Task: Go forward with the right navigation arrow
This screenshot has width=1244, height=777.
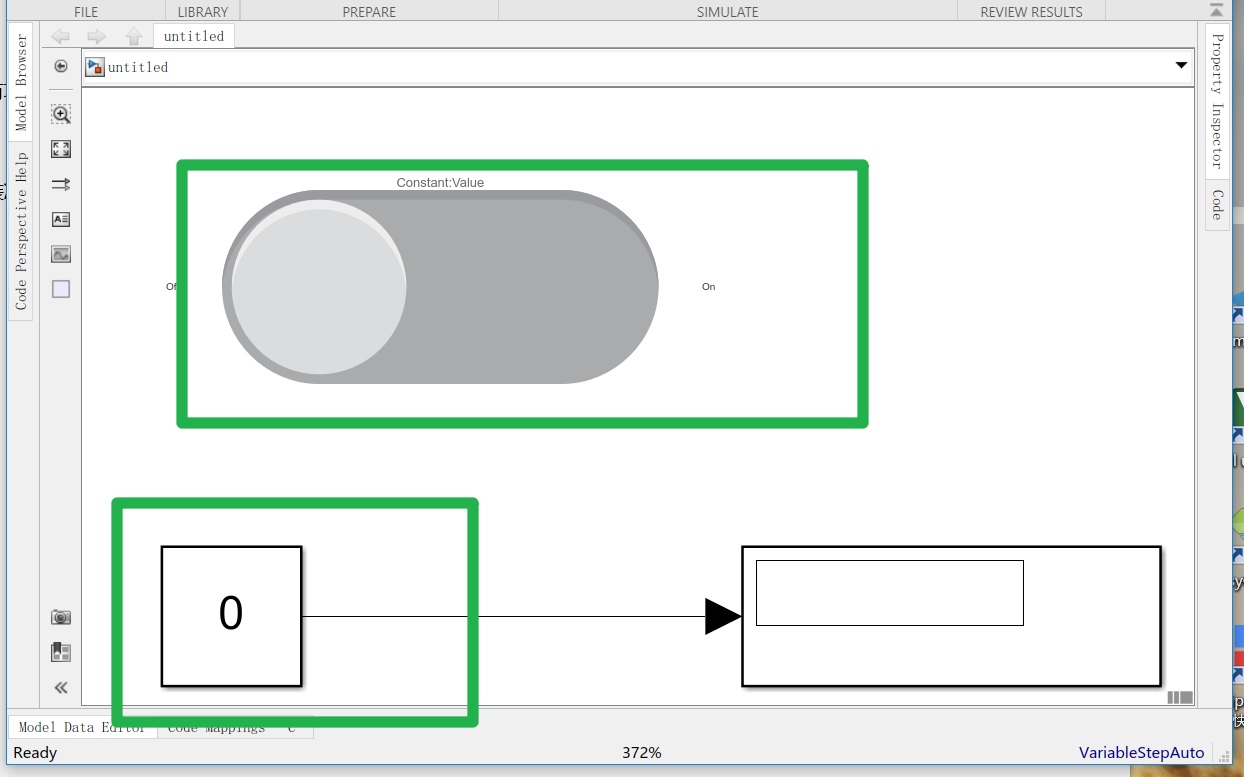Action: [x=96, y=37]
